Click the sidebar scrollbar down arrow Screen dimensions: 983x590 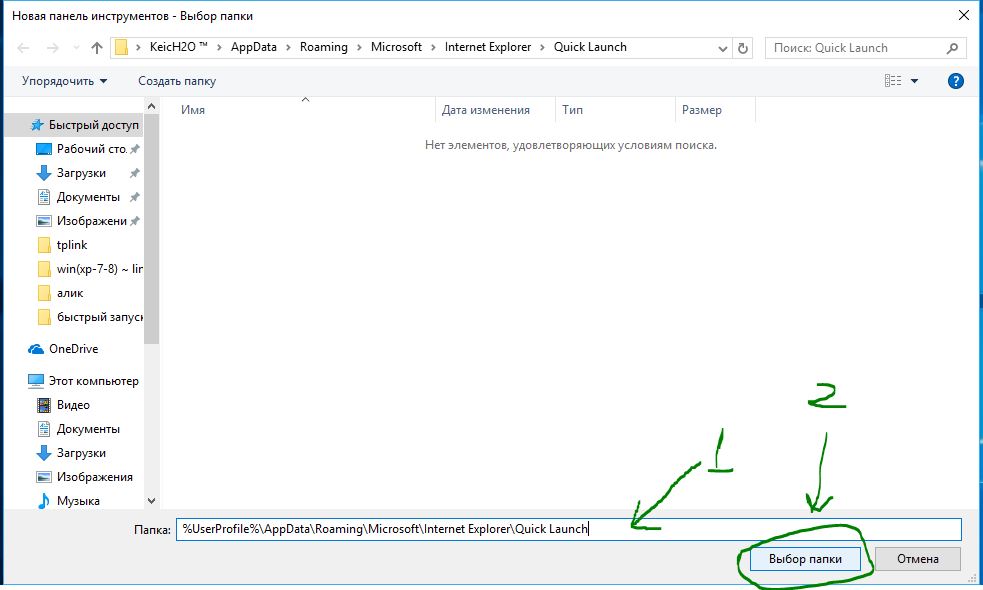(x=151, y=501)
